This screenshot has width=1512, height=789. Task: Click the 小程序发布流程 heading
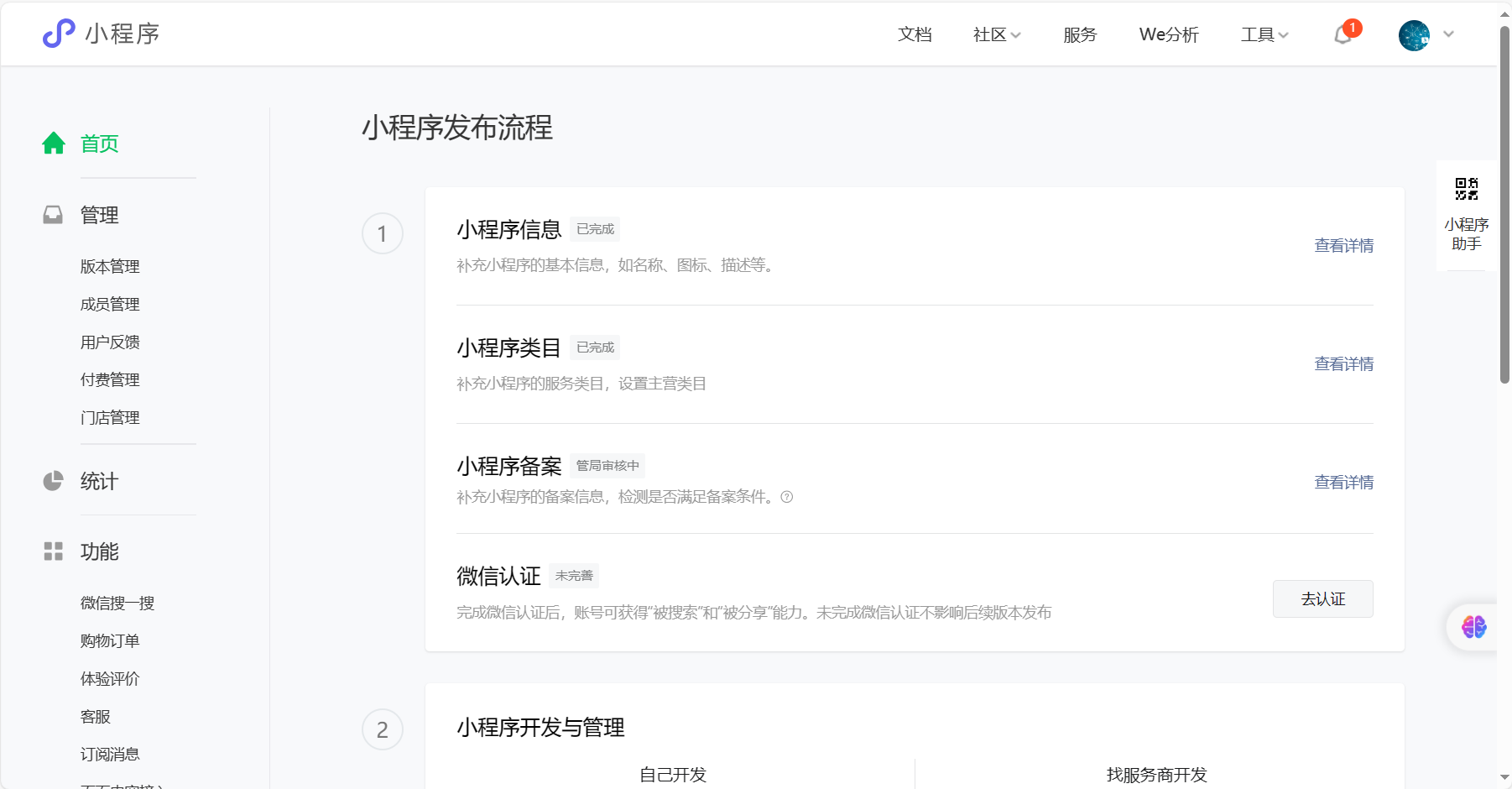[457, 128]
